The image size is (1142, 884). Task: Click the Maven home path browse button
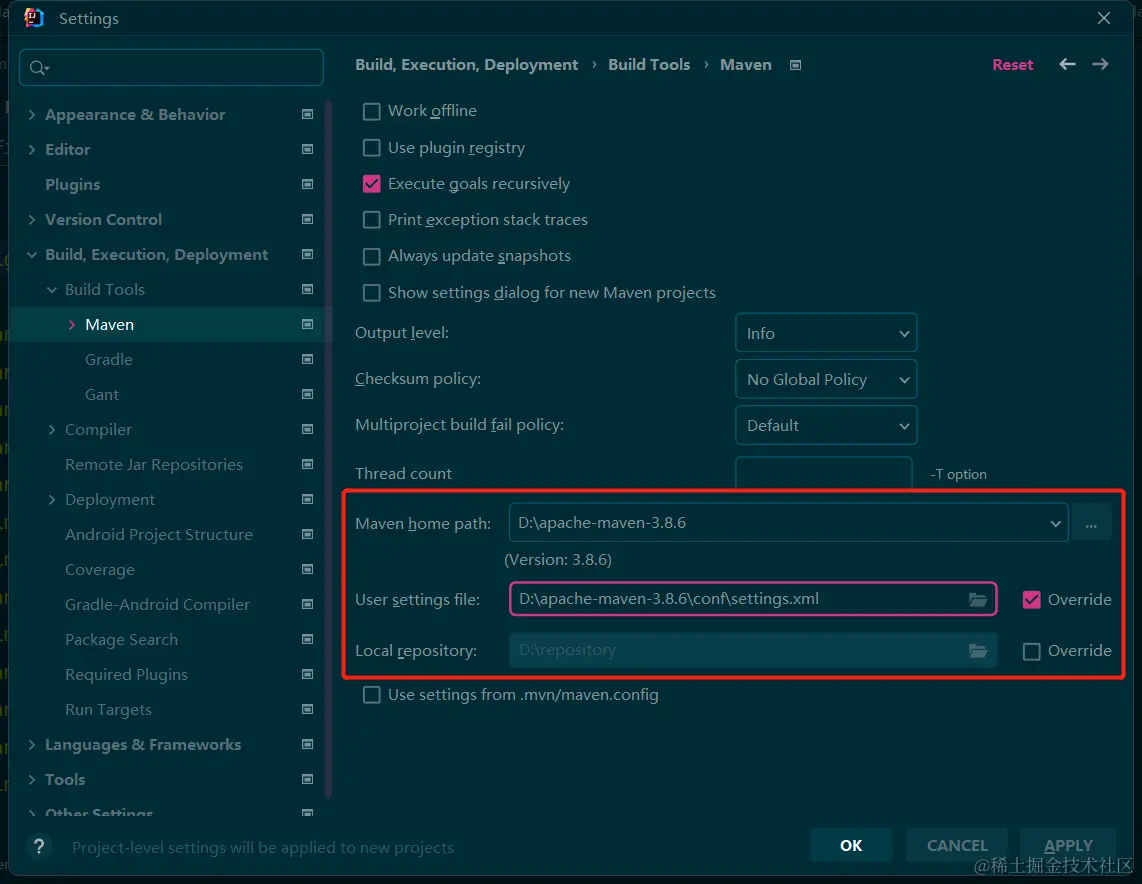click(1090, 524)
